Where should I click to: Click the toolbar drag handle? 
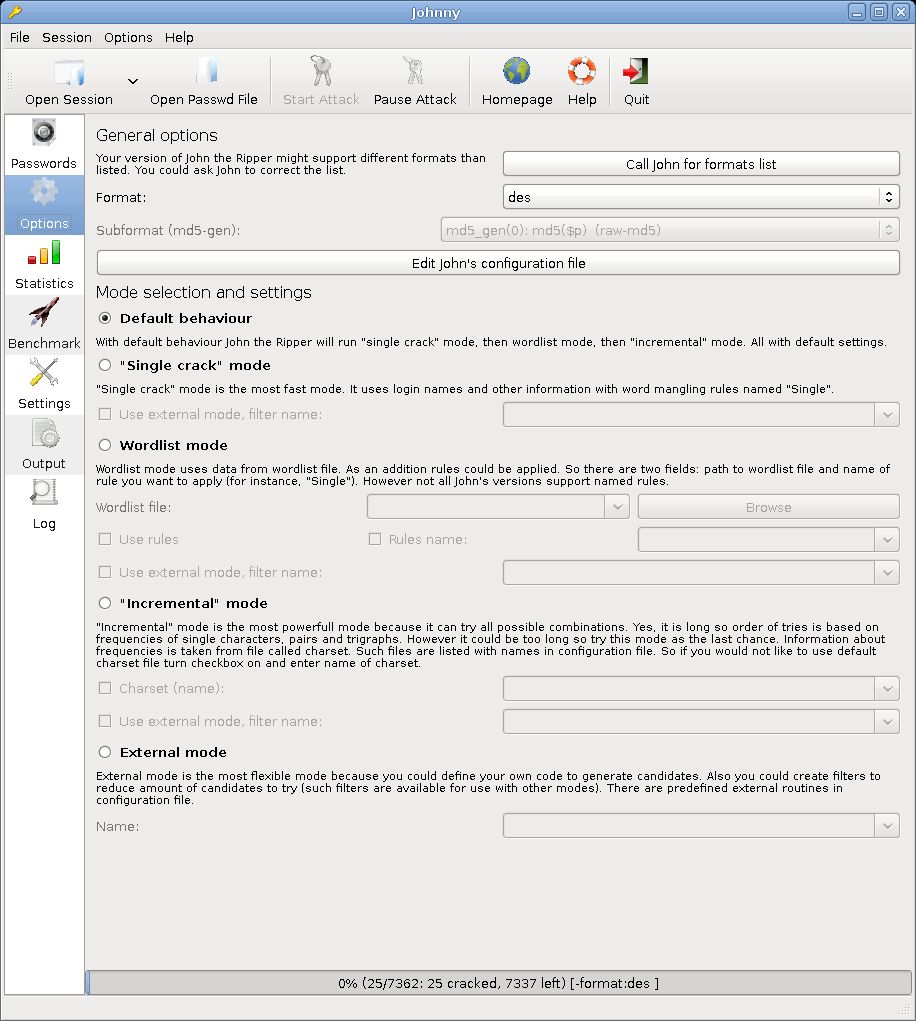(10, 81)
